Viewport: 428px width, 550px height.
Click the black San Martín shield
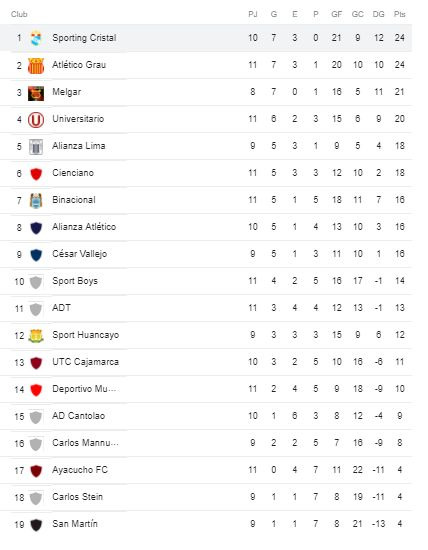36,525
